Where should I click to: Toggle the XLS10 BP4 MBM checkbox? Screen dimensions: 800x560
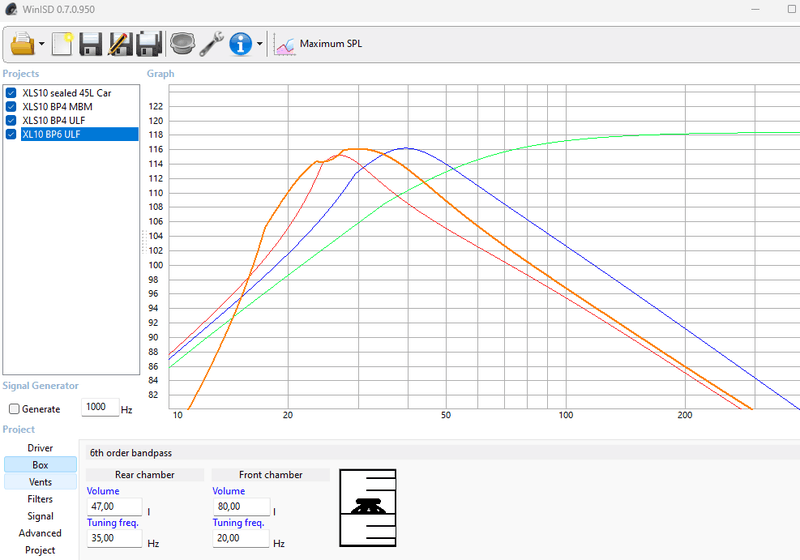[x=12, y=107]
